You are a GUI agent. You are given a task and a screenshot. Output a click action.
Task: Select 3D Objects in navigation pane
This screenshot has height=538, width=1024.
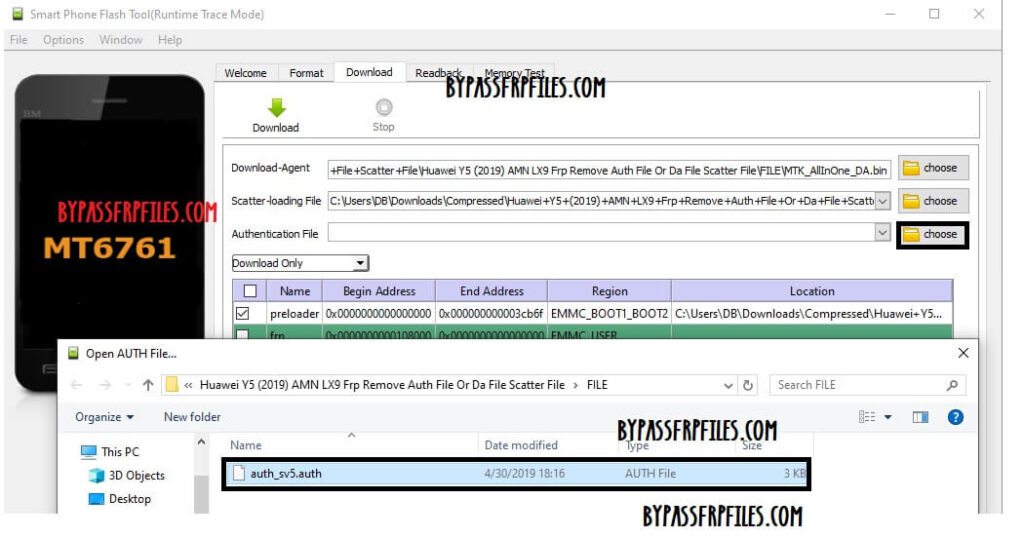[136, 476]
